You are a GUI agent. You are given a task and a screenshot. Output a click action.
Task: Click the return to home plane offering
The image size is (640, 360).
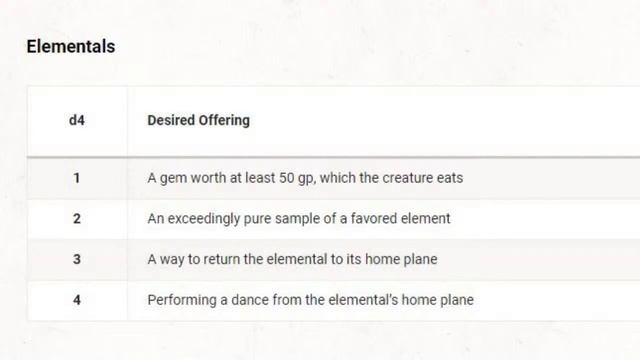[292, 259]
